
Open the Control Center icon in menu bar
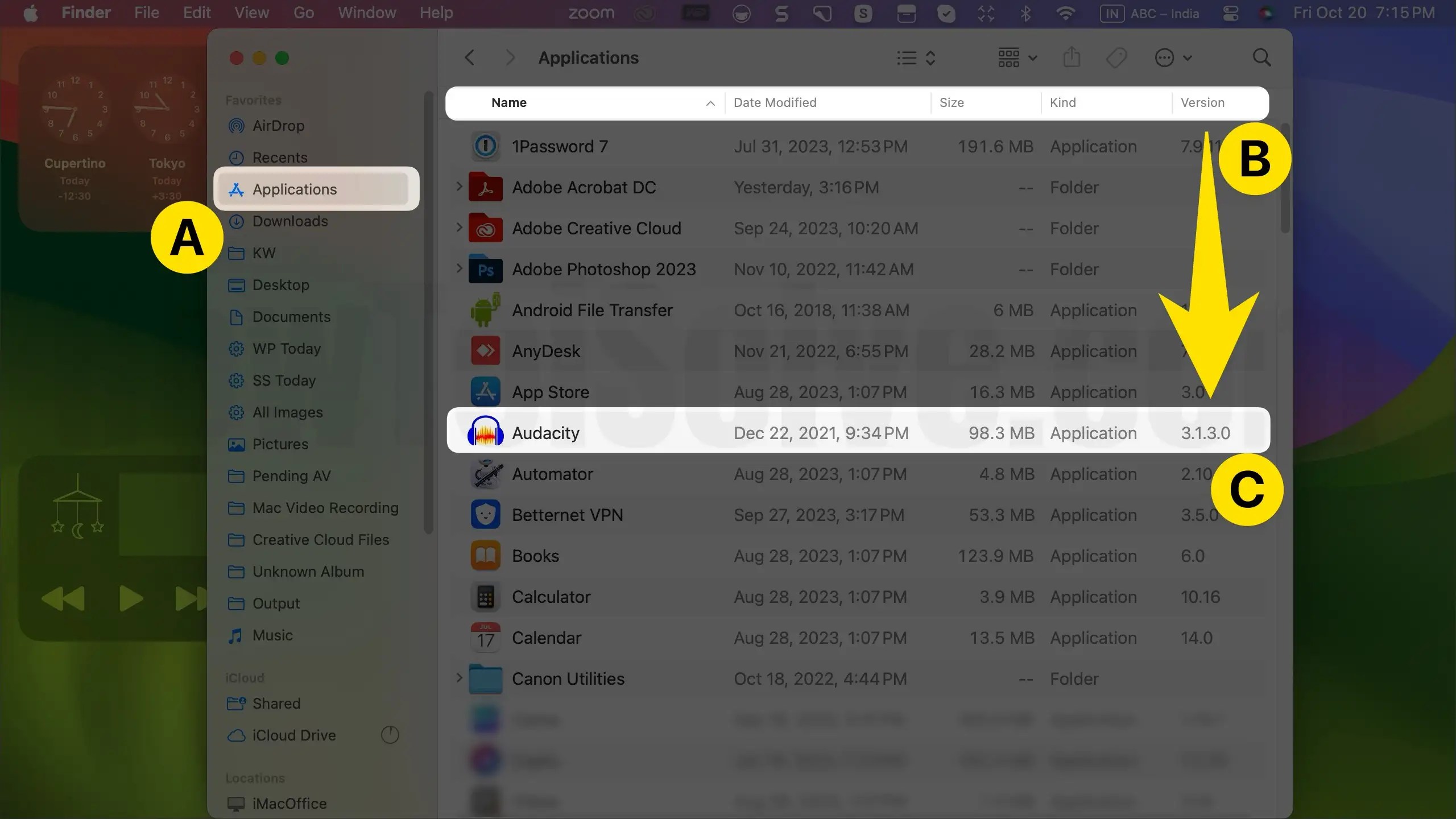click(x=1231, y=13)
